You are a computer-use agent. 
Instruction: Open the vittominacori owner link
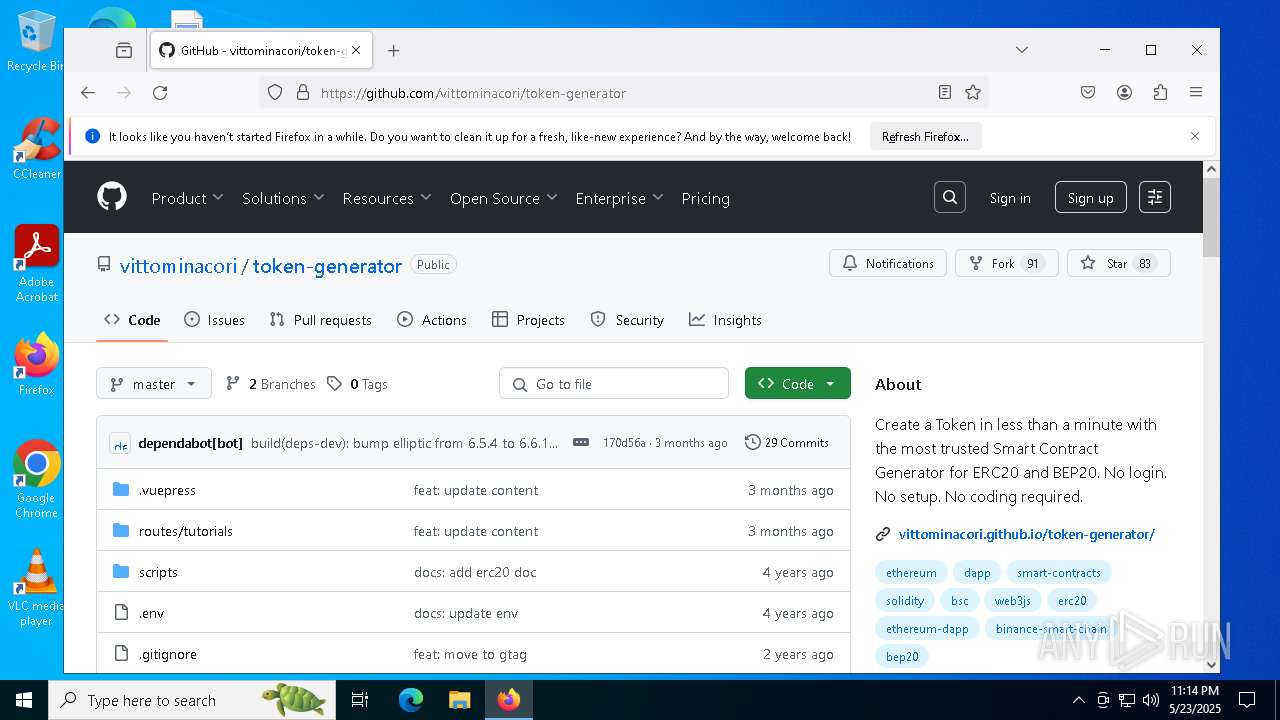pos(178,265)
